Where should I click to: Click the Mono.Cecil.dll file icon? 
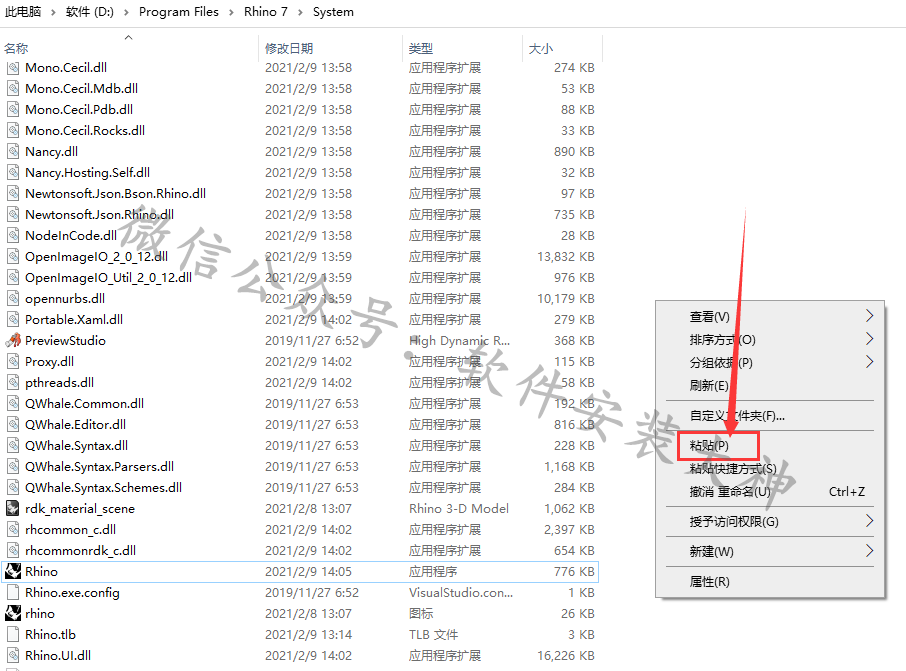[13, 68]
